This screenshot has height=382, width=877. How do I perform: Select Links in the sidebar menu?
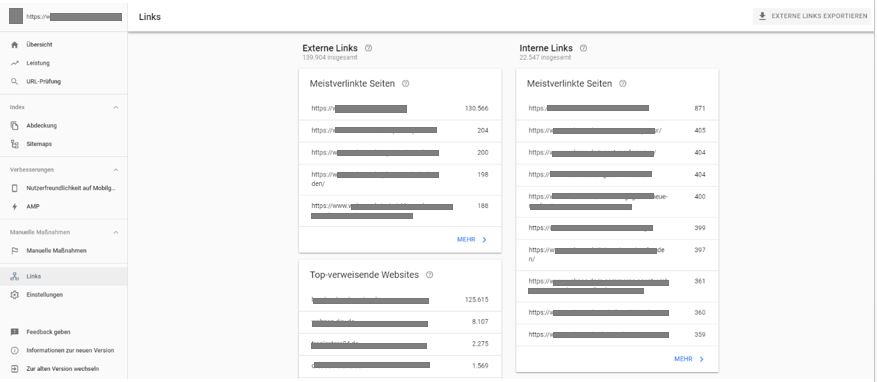pyautogui.click(x=63, y=276)
